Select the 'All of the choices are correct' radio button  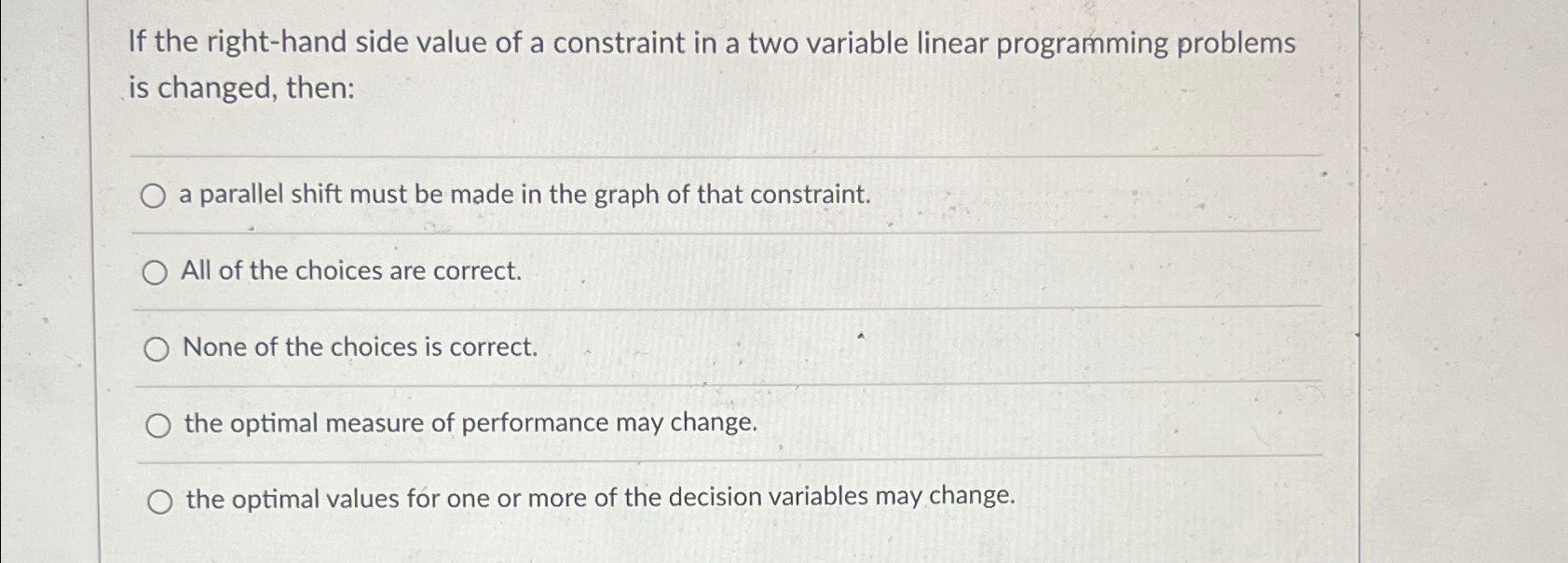click(x=155, y=273)
